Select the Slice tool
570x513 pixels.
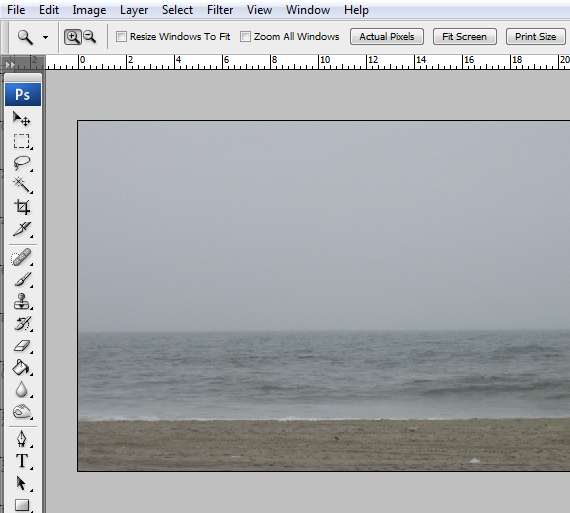tap(22, 229)
